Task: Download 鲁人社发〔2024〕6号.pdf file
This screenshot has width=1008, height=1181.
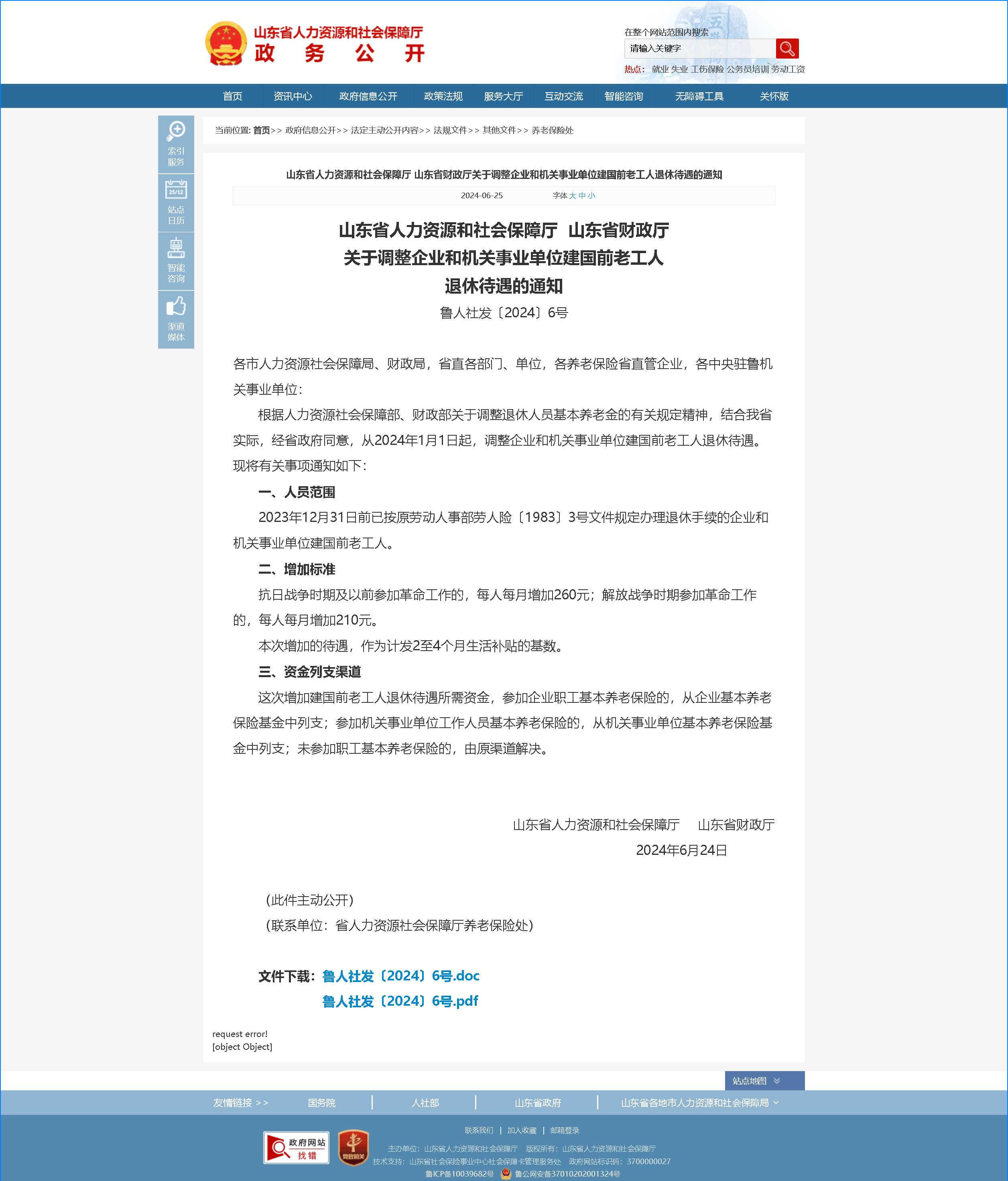Action: (x=400, y=1001)
